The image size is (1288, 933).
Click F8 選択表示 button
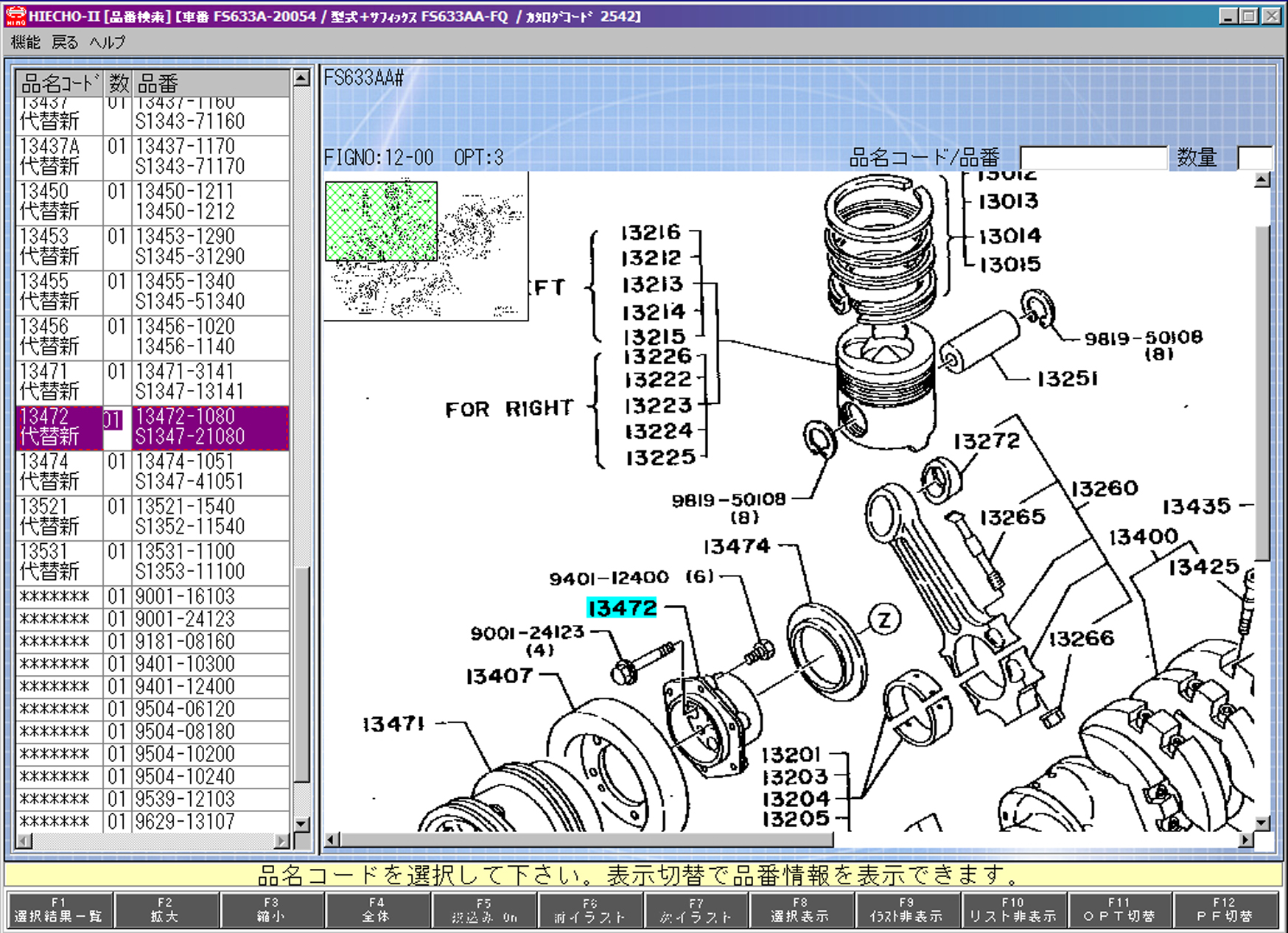(800, 909)
